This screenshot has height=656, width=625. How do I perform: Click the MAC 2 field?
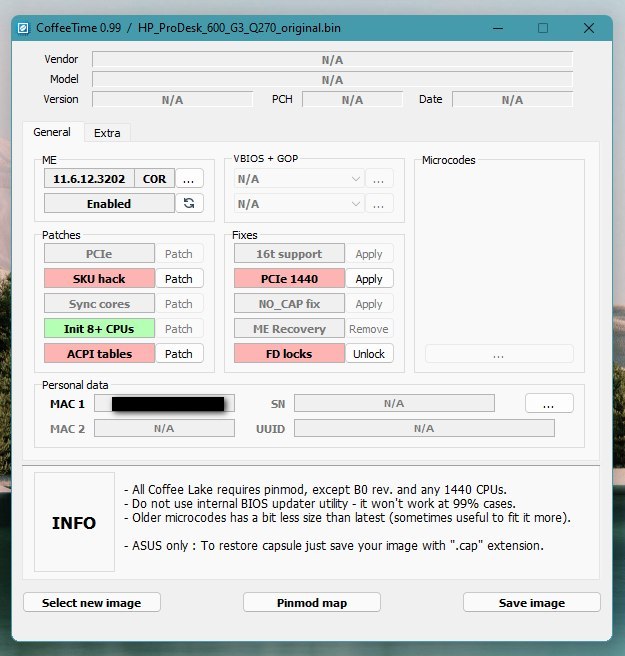pyautogui.click(x=164, y=428)
